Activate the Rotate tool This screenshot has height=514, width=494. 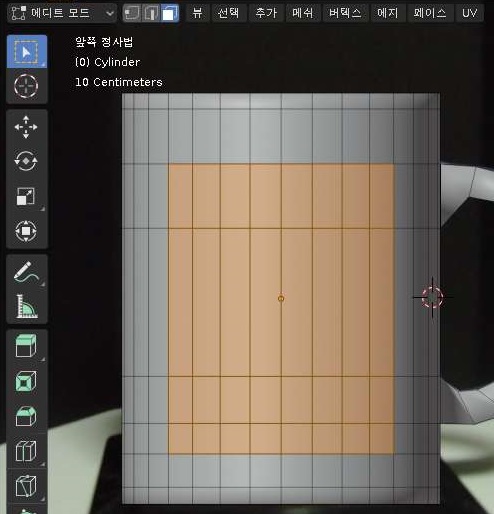tap(26, 161)
